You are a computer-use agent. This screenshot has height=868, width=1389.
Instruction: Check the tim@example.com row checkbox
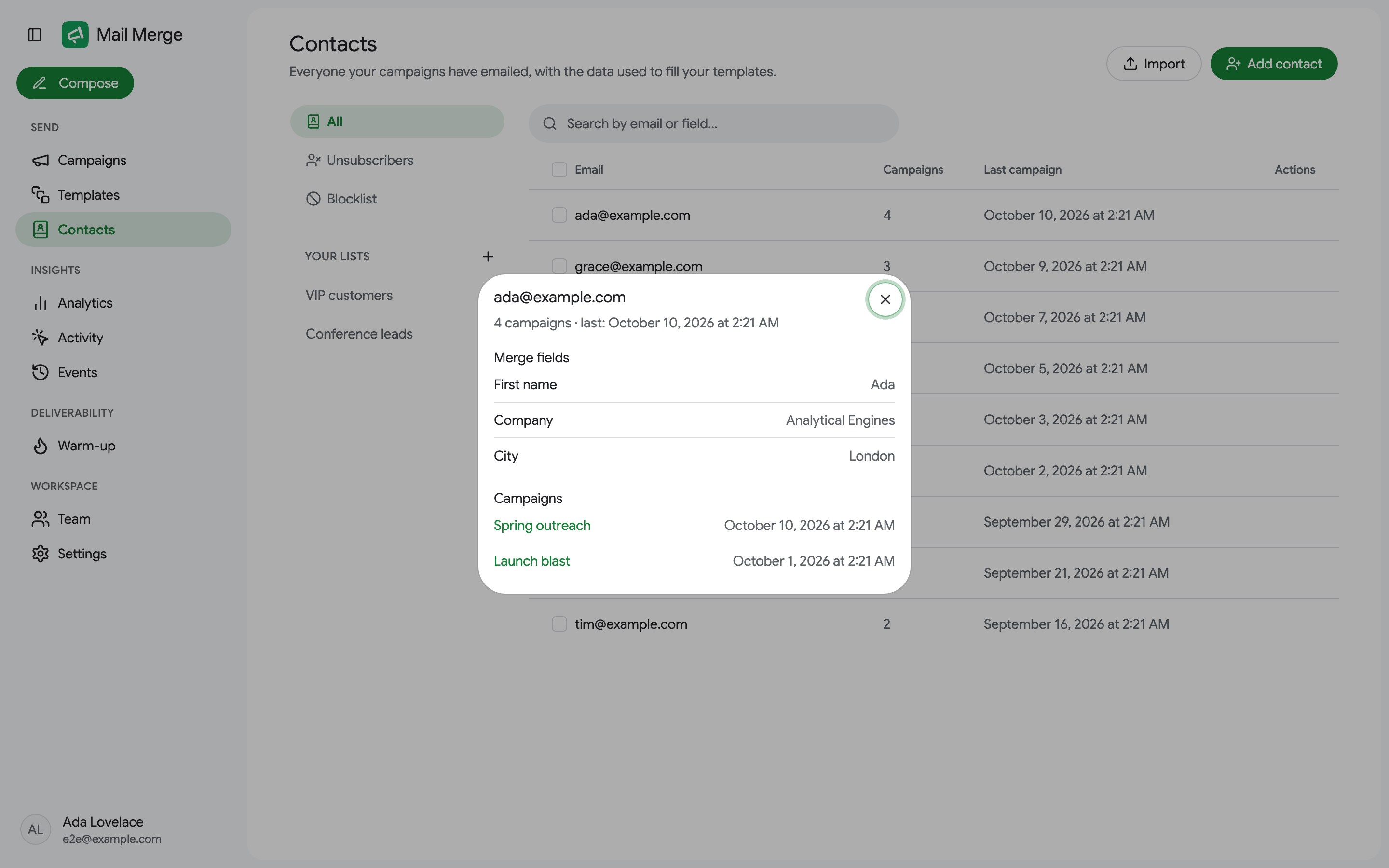[x=559, y=624]
